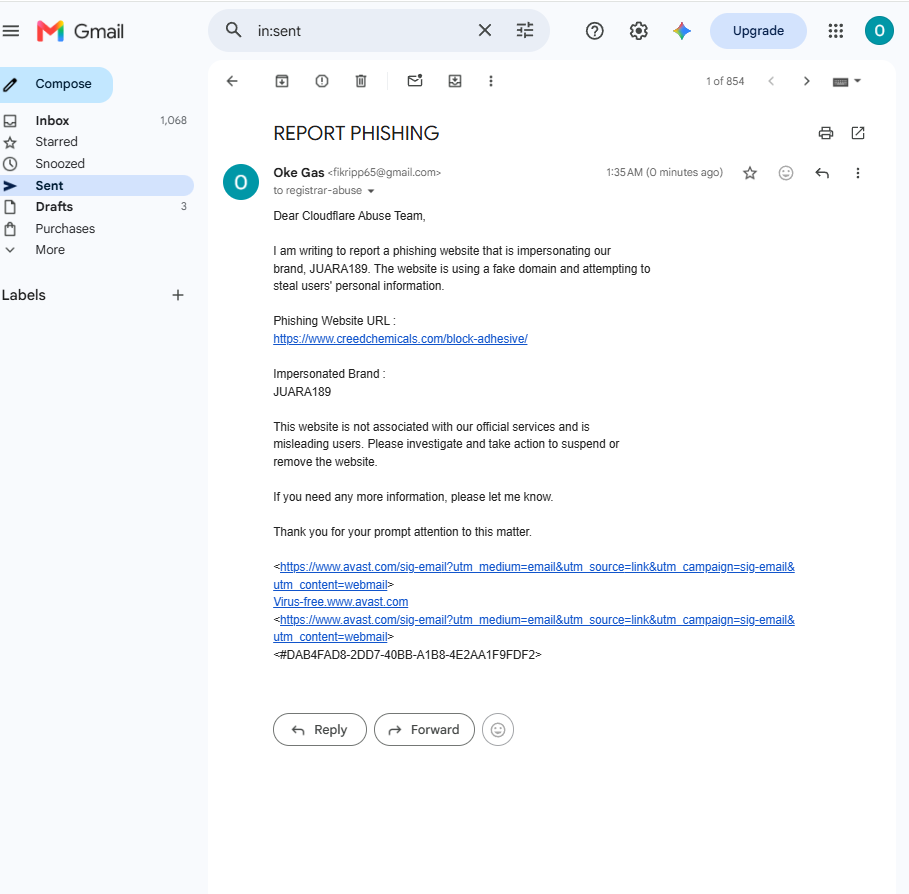Open Settings gear icon

click(638, 31)
